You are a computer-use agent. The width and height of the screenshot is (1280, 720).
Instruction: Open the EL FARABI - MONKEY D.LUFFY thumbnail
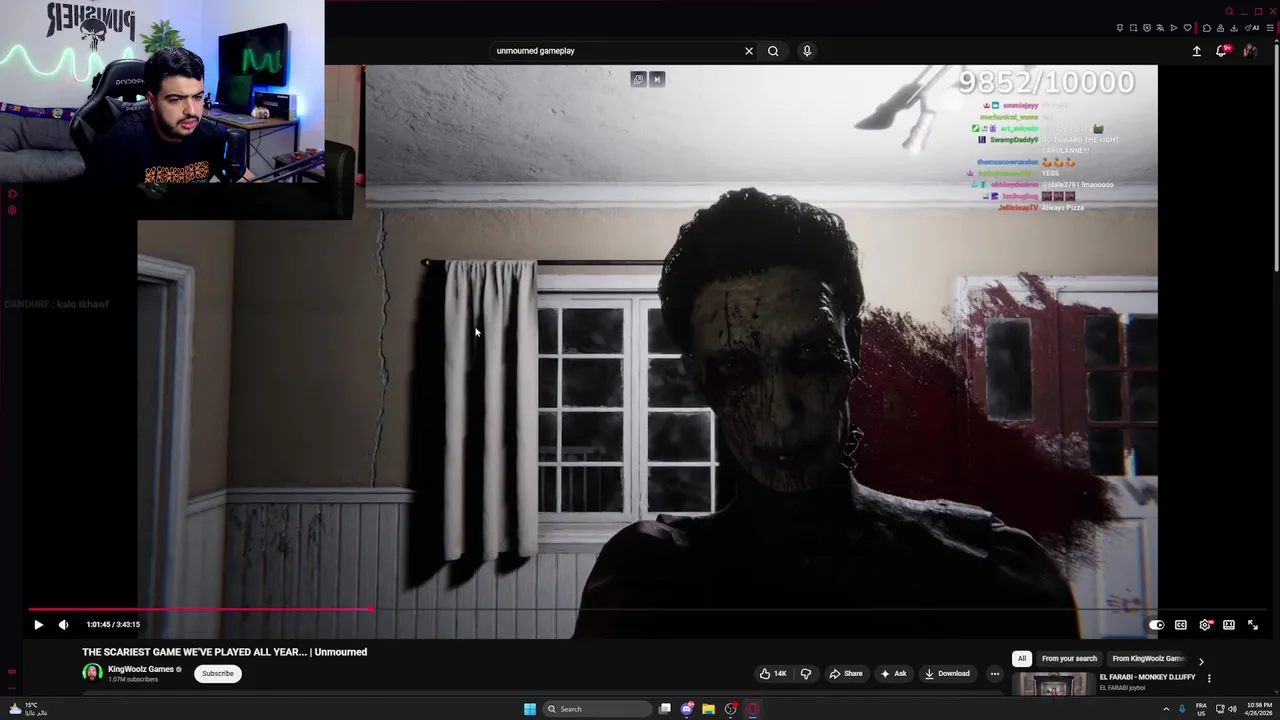click(1053, 685)
